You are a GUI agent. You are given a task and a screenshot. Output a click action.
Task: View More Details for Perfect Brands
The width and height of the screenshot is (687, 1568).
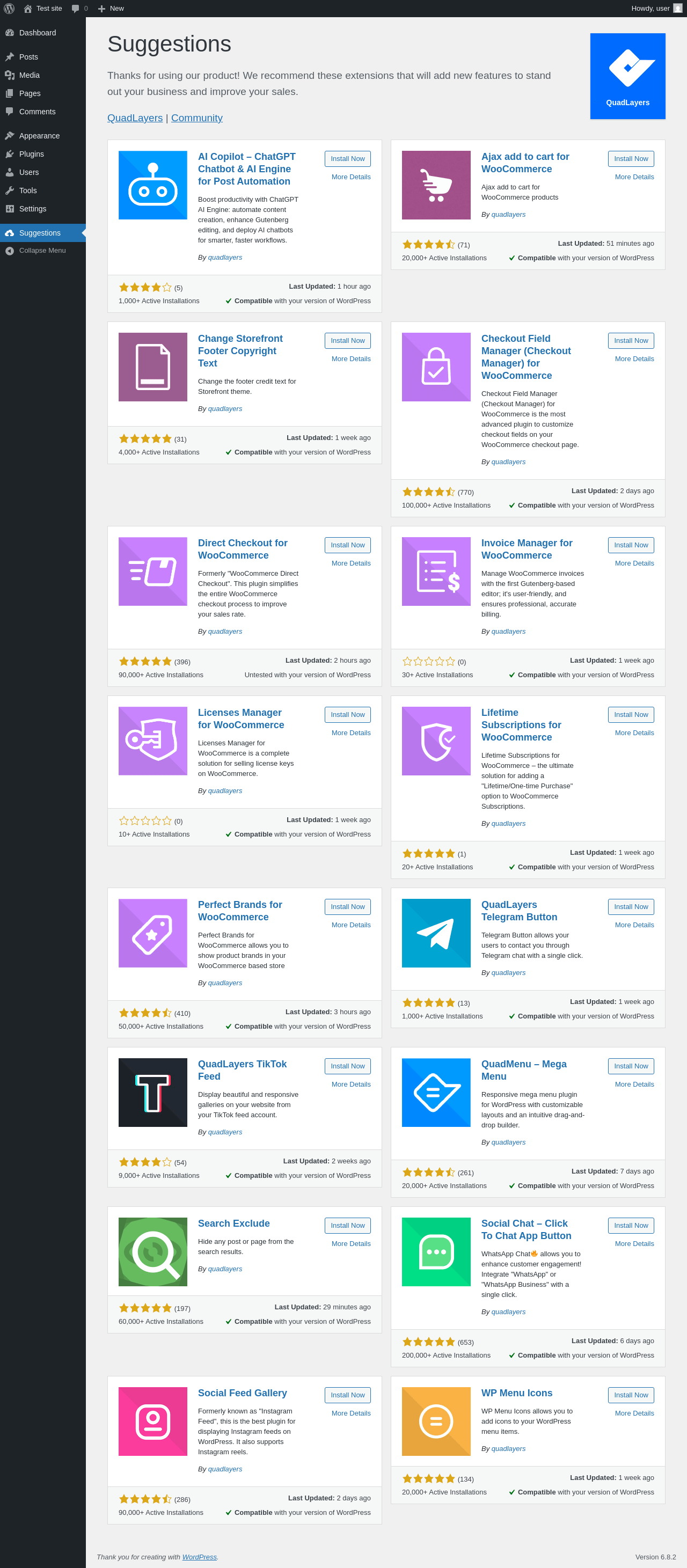[x=351, y=925]
